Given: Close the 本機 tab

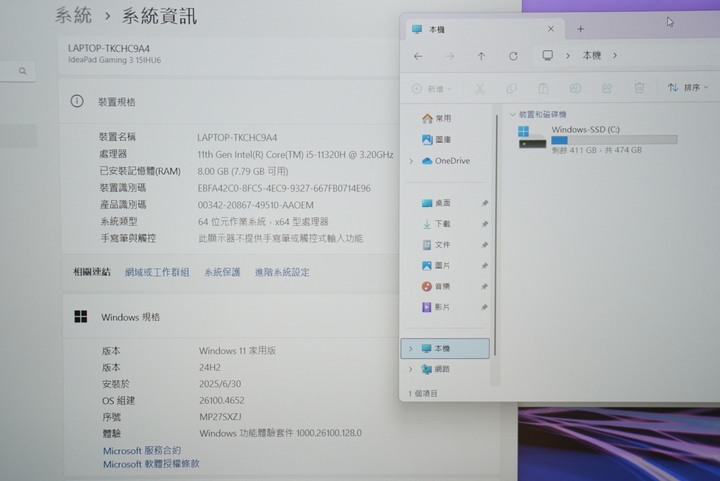Looking at the screenshot, I should (551, 29).
